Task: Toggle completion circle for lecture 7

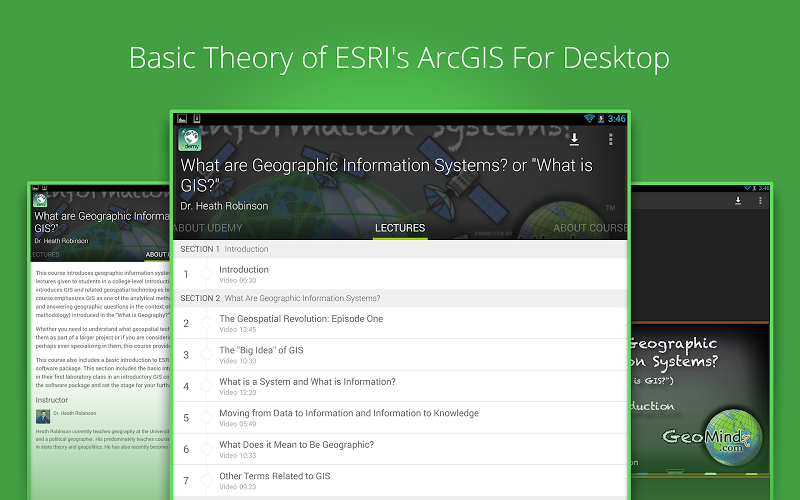Action: (x=207, y=481)
